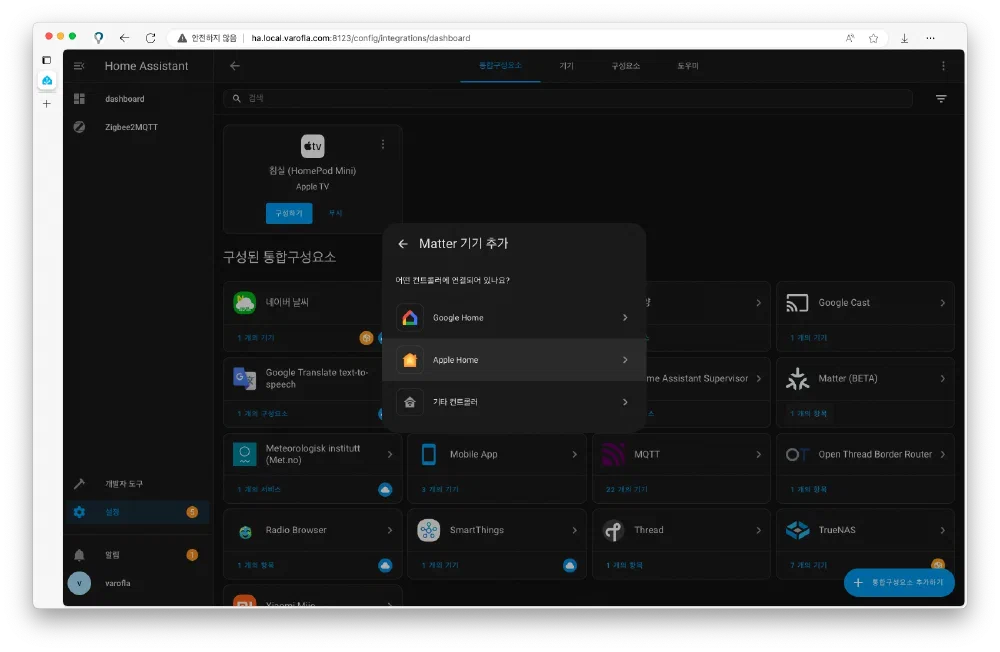
Task: Open three-dot menu on Apple TV card
Action: [383, 144]
